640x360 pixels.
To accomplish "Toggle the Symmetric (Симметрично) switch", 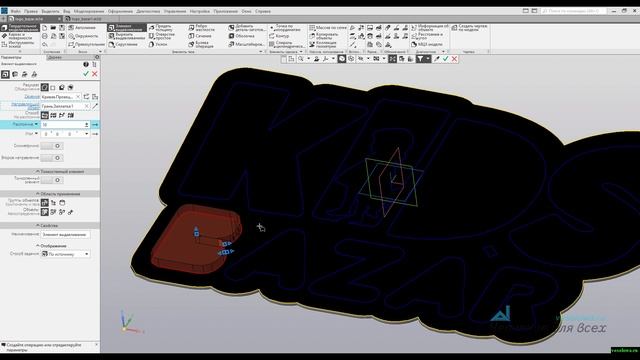I will (x=52, y=146).
